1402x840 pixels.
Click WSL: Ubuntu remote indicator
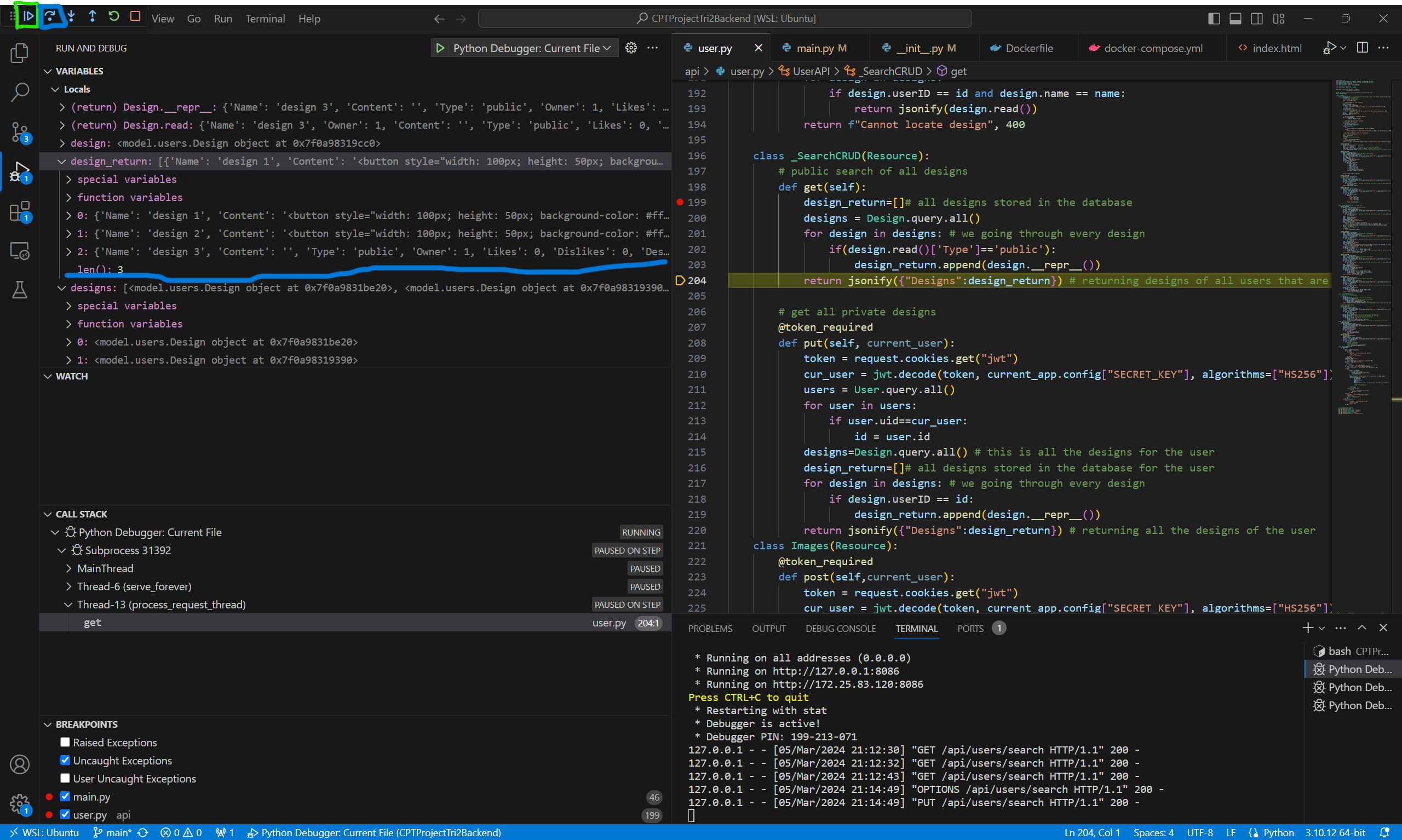coord(44,832)
